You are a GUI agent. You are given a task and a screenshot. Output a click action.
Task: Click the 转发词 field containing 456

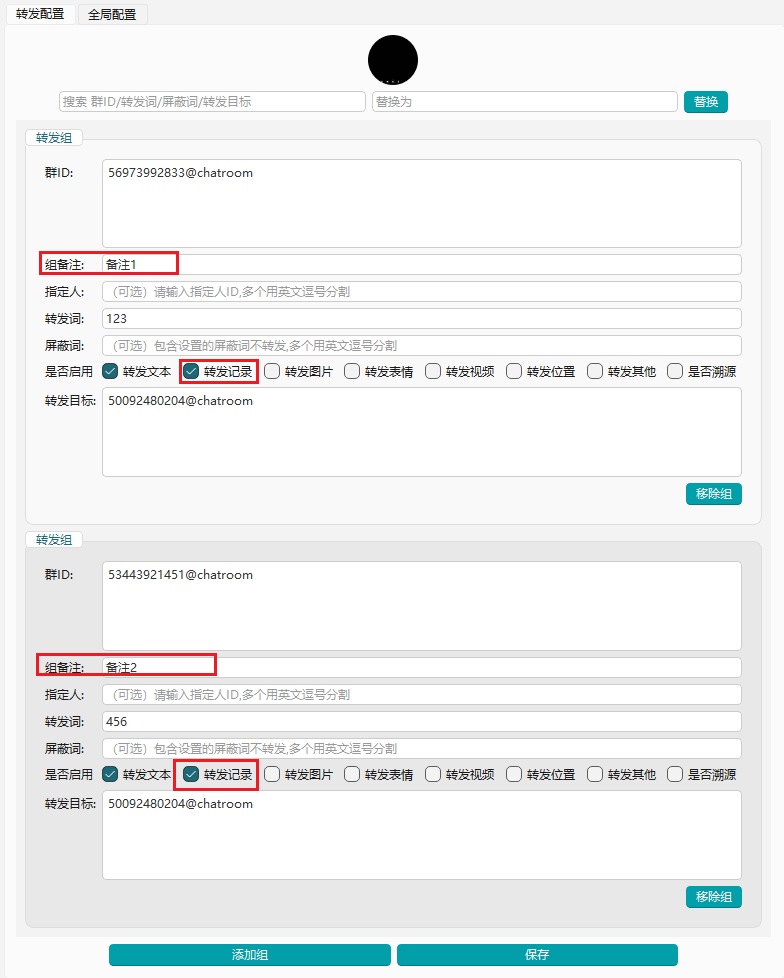click(421, 721)
